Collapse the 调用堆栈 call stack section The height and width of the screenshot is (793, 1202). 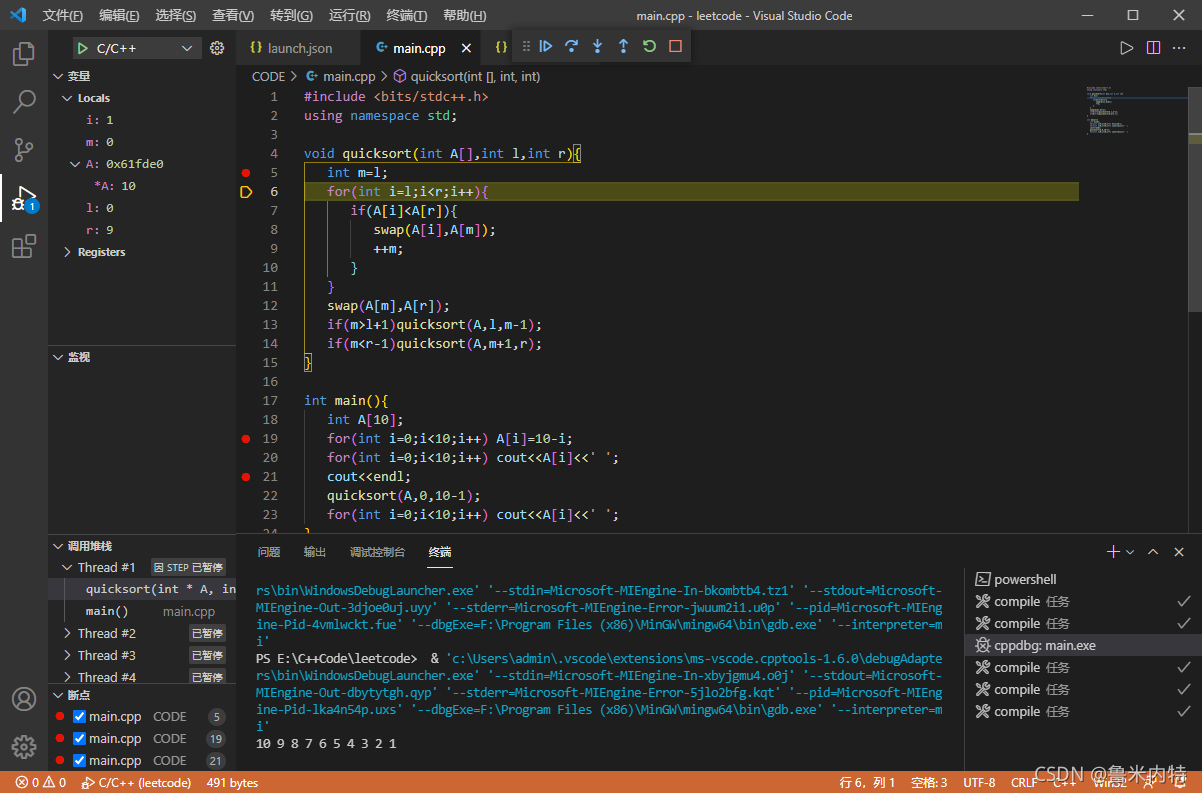(59, 545)
